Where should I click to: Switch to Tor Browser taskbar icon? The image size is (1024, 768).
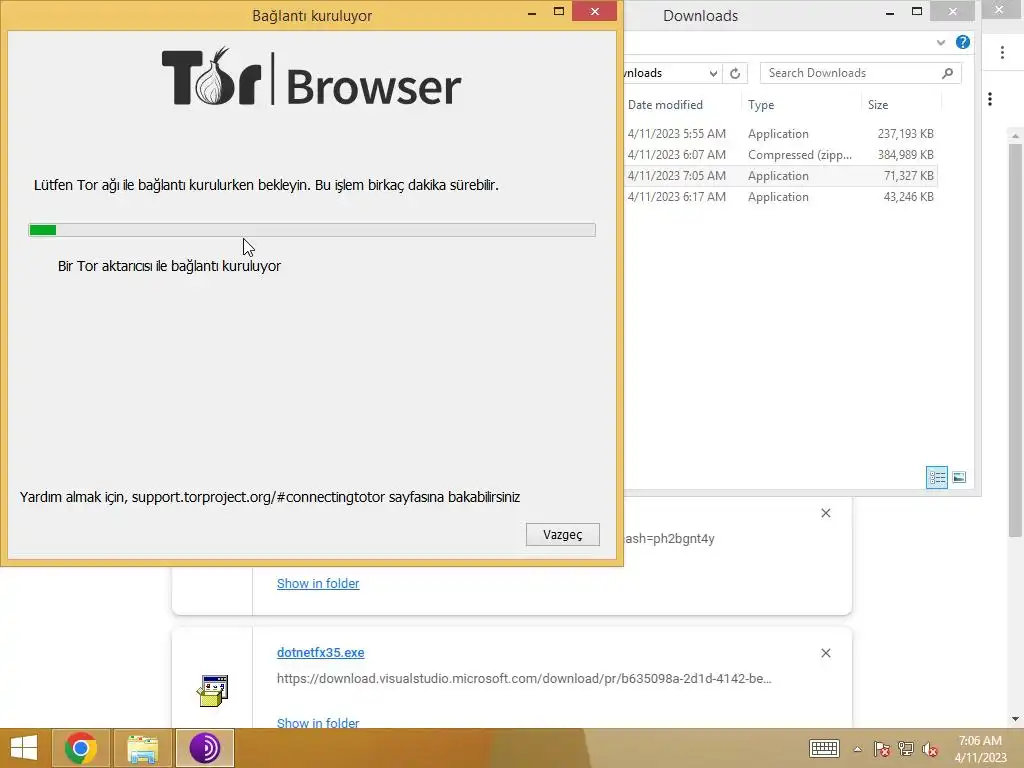(x=204, y=748)
